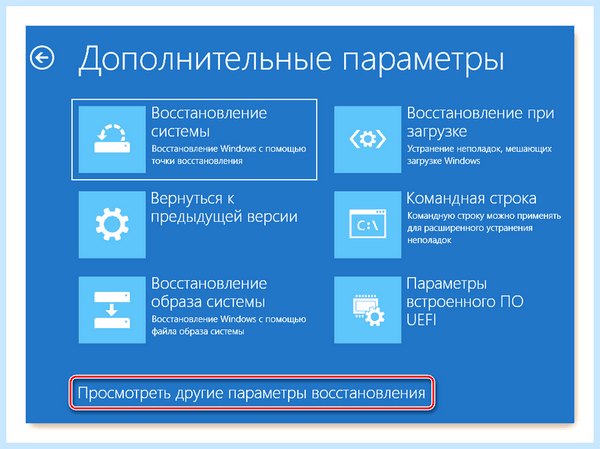This screenshot has width=600, height=449.
Task: Open 'Восстановление системы' heading
Action: coord(209,122)
